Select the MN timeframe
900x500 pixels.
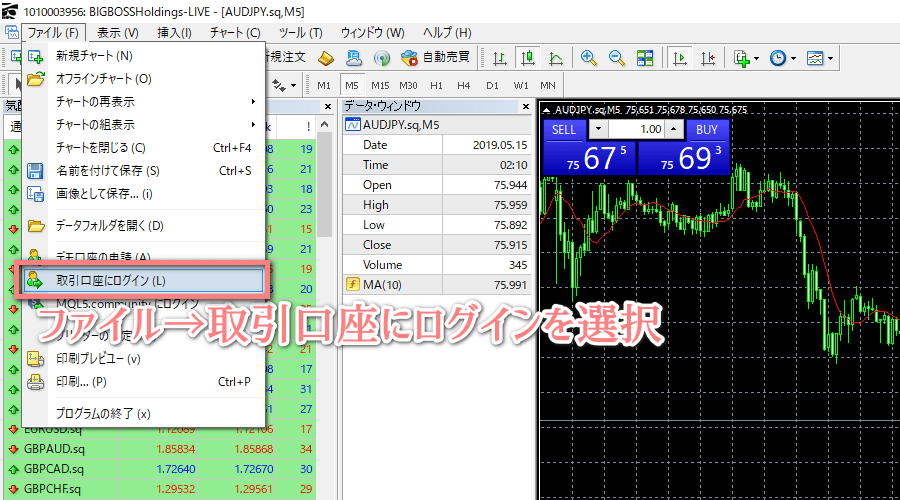click(x=548, y=86)
